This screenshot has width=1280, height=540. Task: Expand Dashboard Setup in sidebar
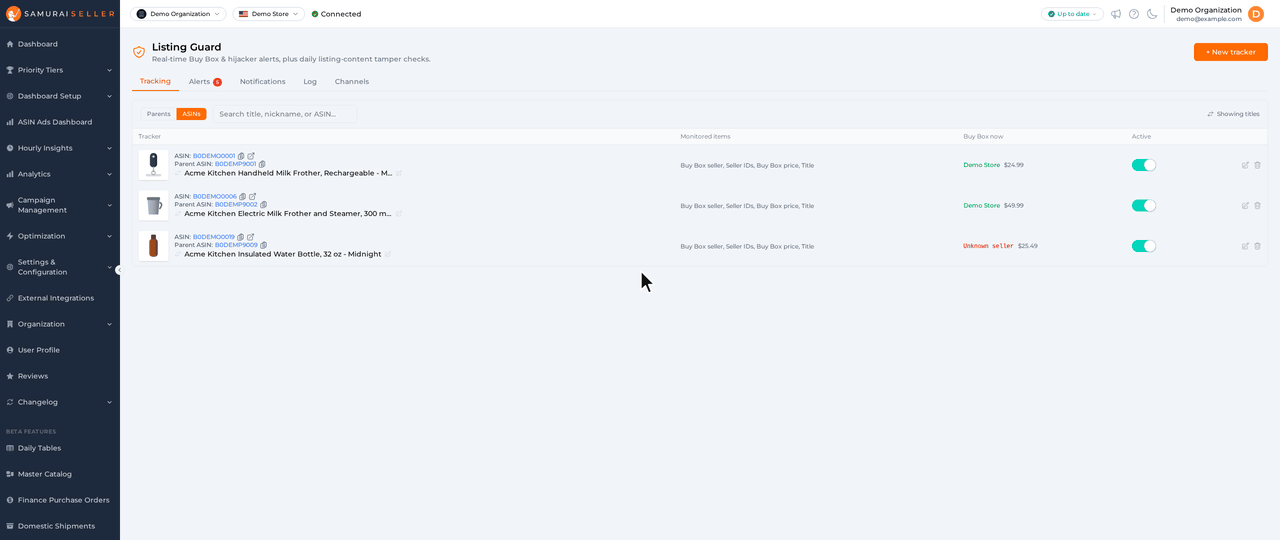click(60, 96)
